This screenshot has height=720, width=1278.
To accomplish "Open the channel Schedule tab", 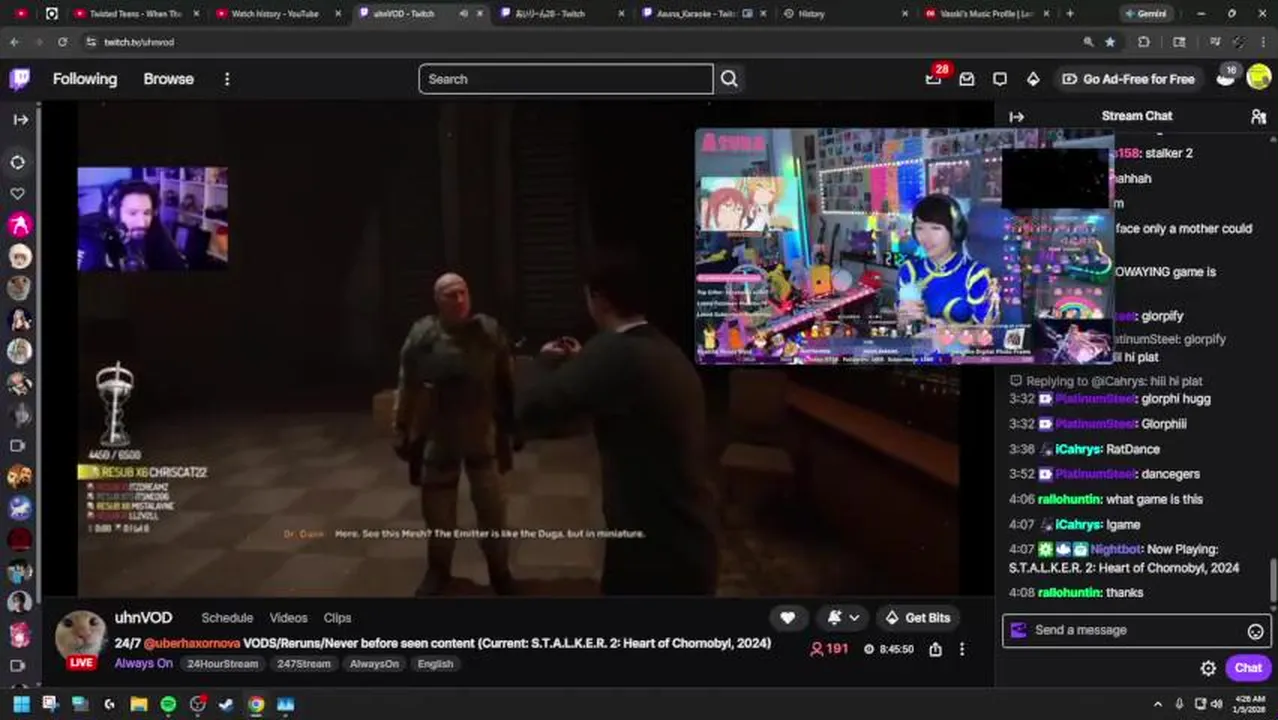I will point(227,618).
